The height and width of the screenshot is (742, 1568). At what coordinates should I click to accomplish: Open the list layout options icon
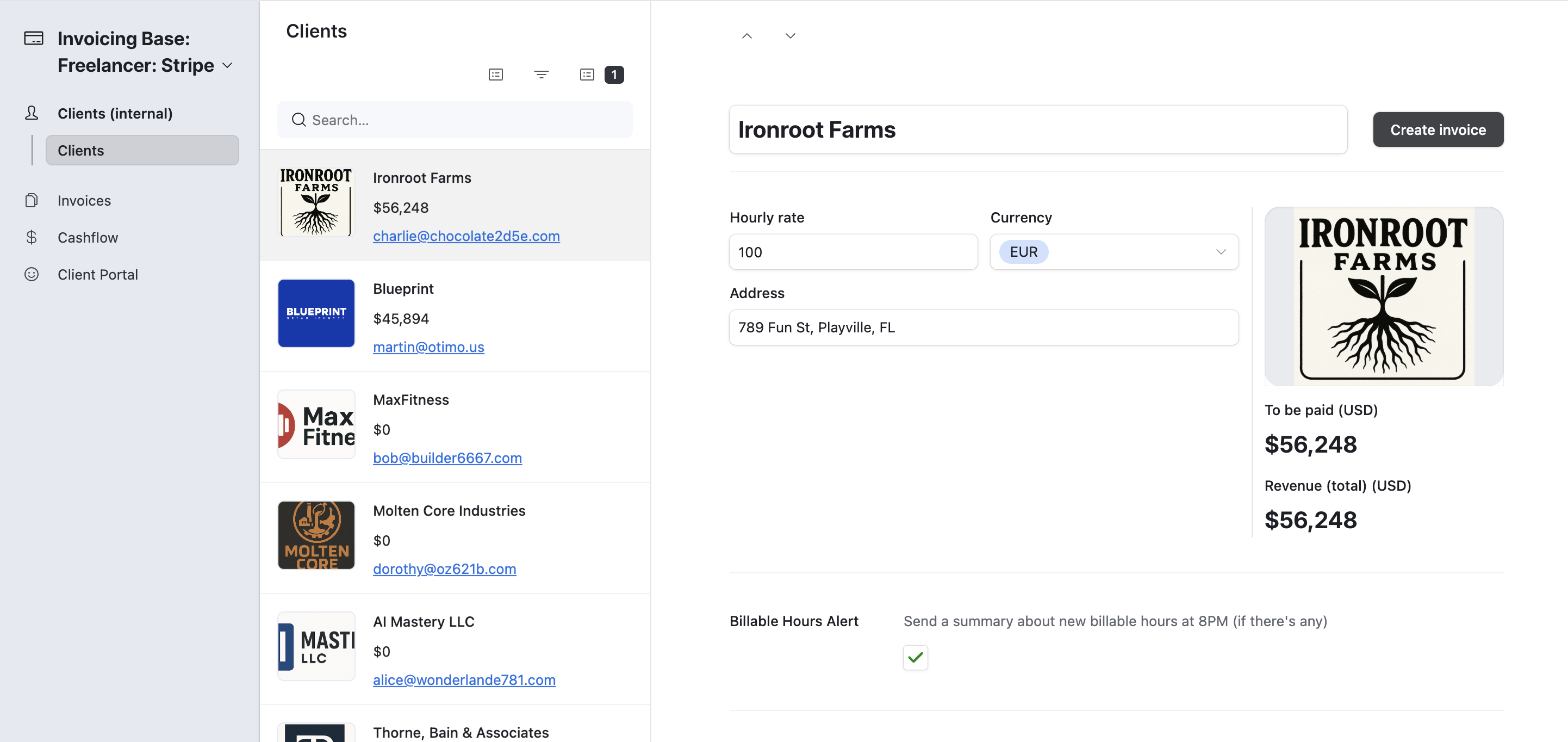495,75
